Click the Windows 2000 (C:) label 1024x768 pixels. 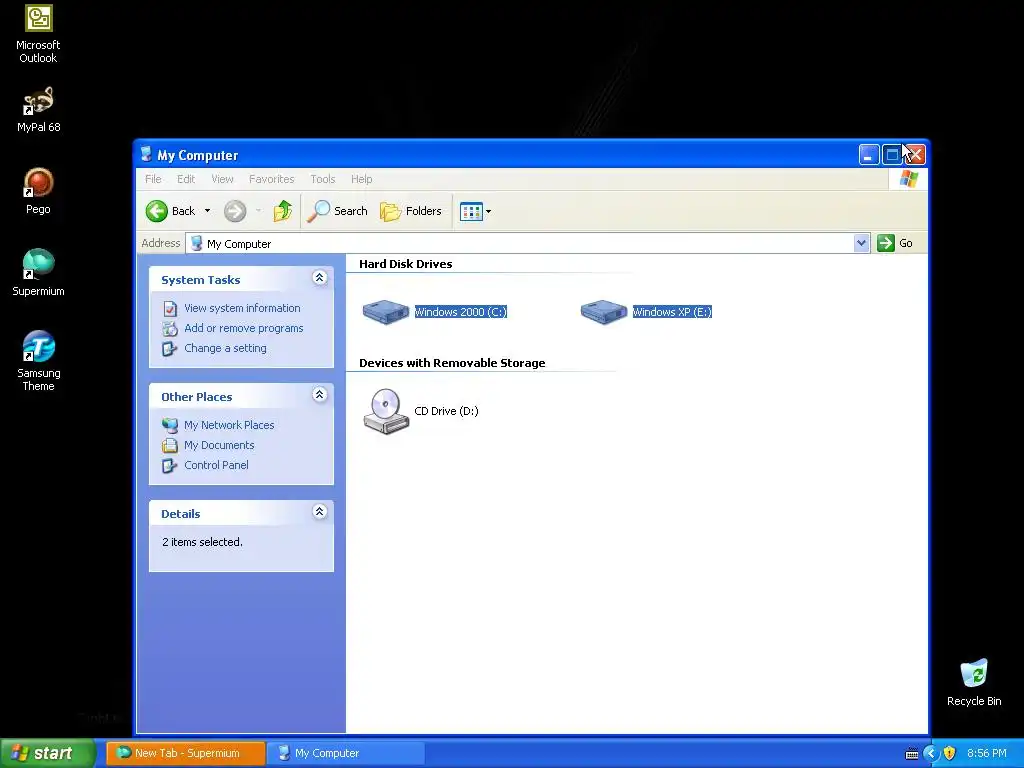coord(460,312)
